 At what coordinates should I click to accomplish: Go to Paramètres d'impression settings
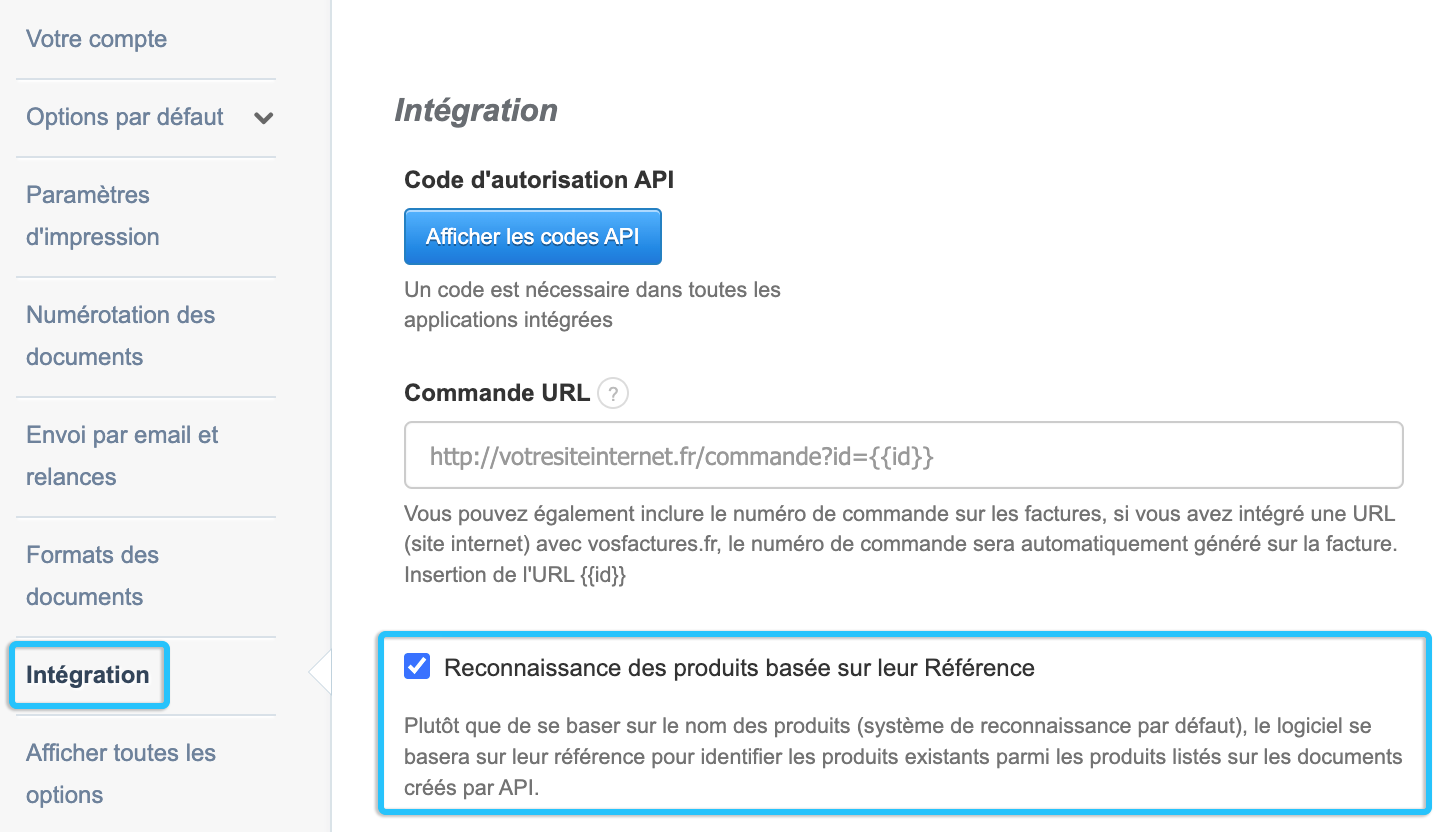(90, 216)
